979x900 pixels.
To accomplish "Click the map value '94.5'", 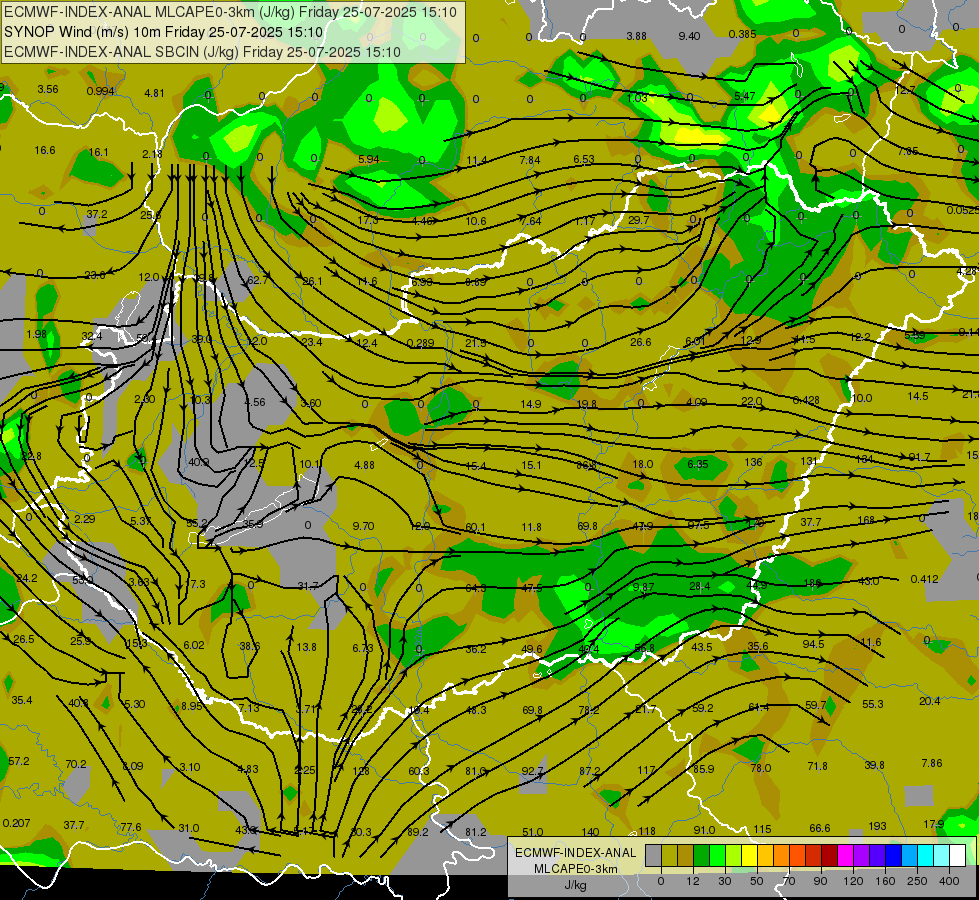I will [814, 644].
